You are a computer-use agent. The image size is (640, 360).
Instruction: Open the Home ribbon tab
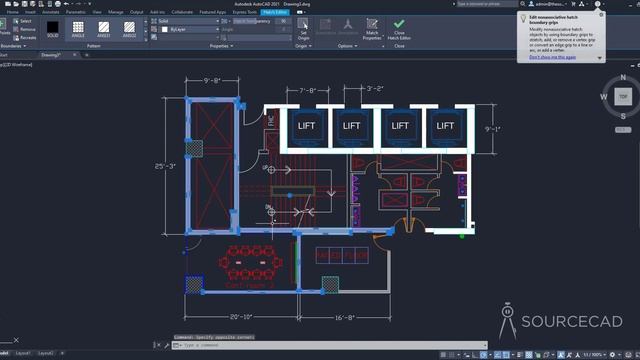tap(13, 12)
